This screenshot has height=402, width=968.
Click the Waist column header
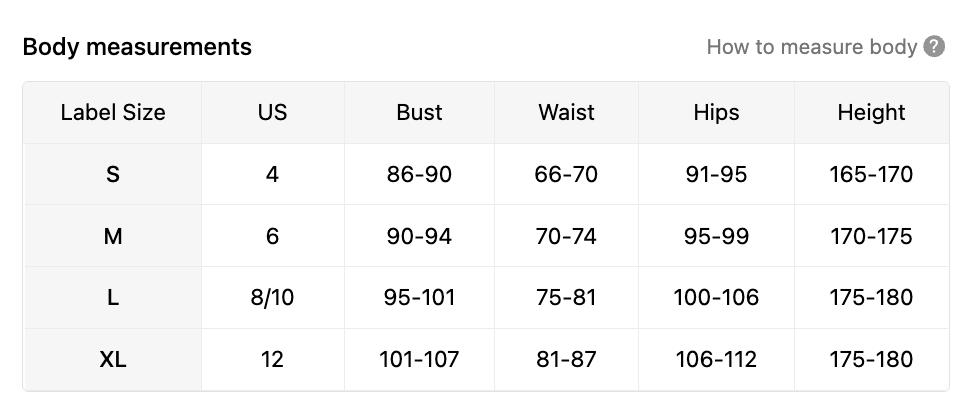tap(566, 113)
